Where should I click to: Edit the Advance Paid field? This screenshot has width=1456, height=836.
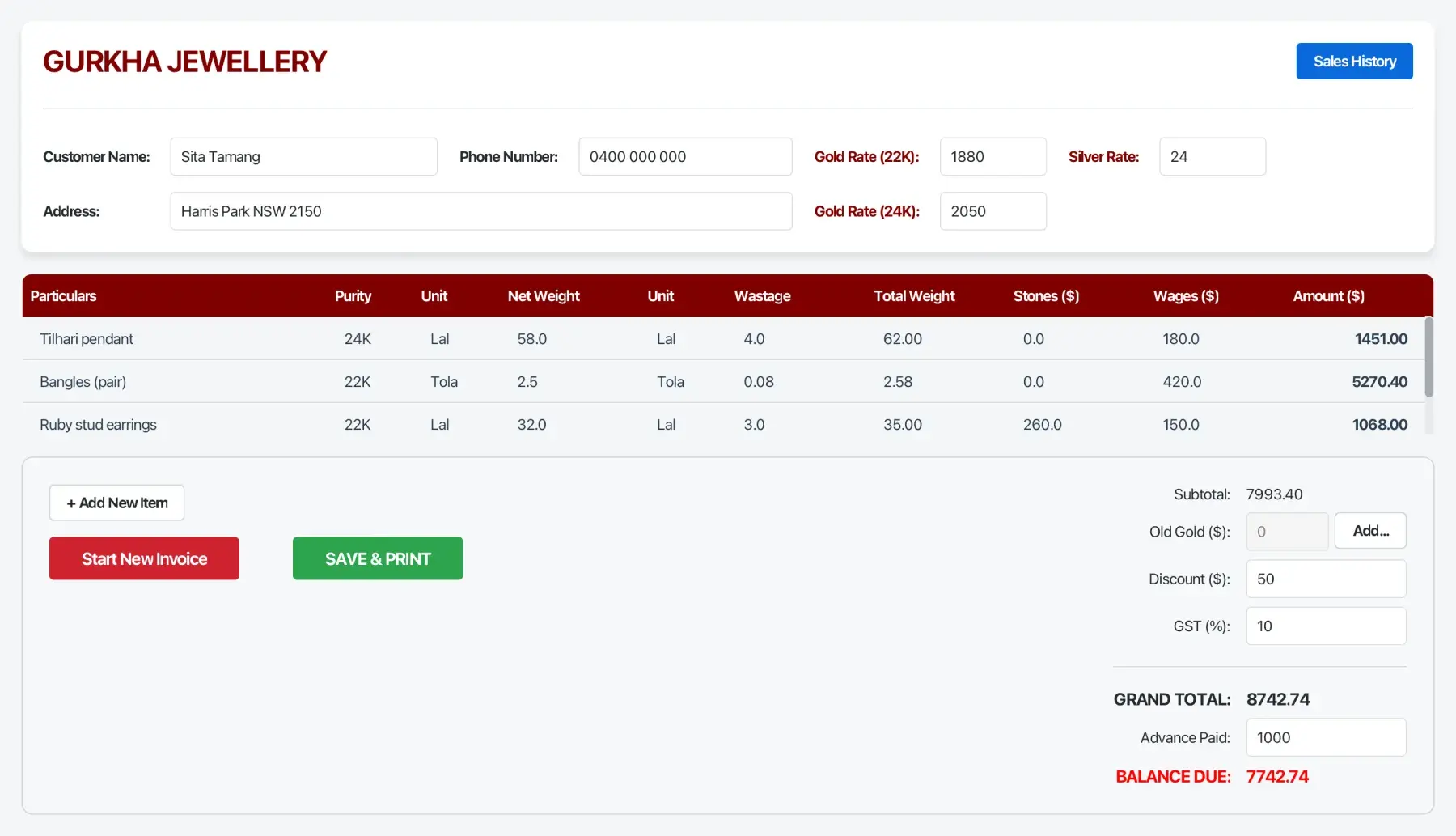(1326, 737)
